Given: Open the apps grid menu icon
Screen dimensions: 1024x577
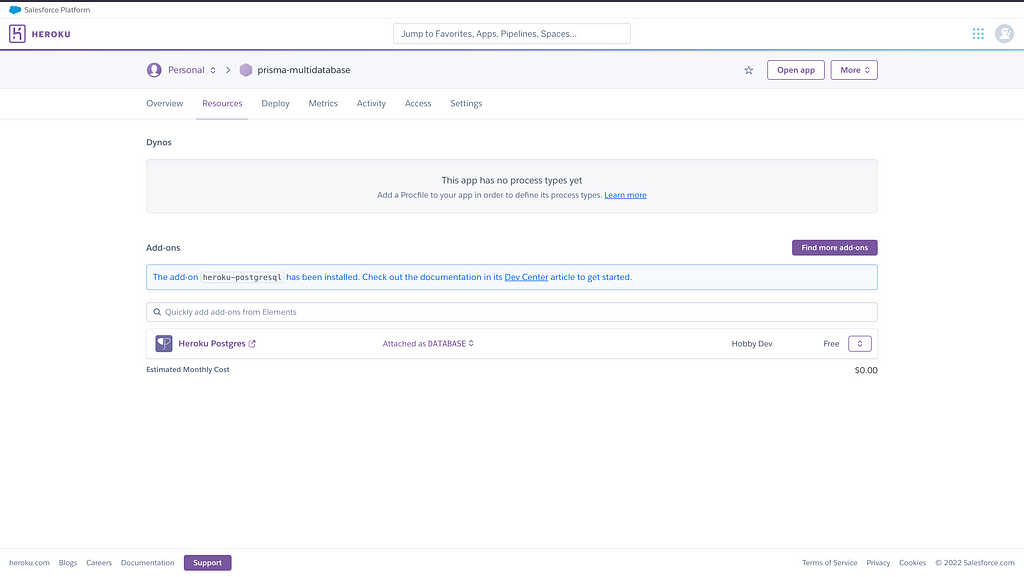Looking at the screenshot, I should [978, 34].
